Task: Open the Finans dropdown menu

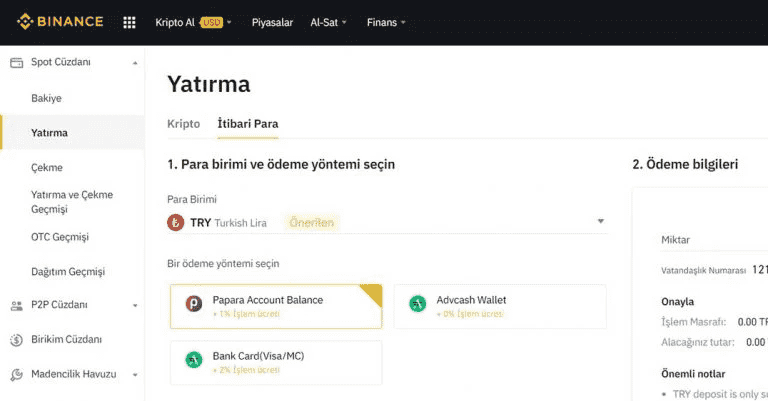Action: (x=386, y=23)
